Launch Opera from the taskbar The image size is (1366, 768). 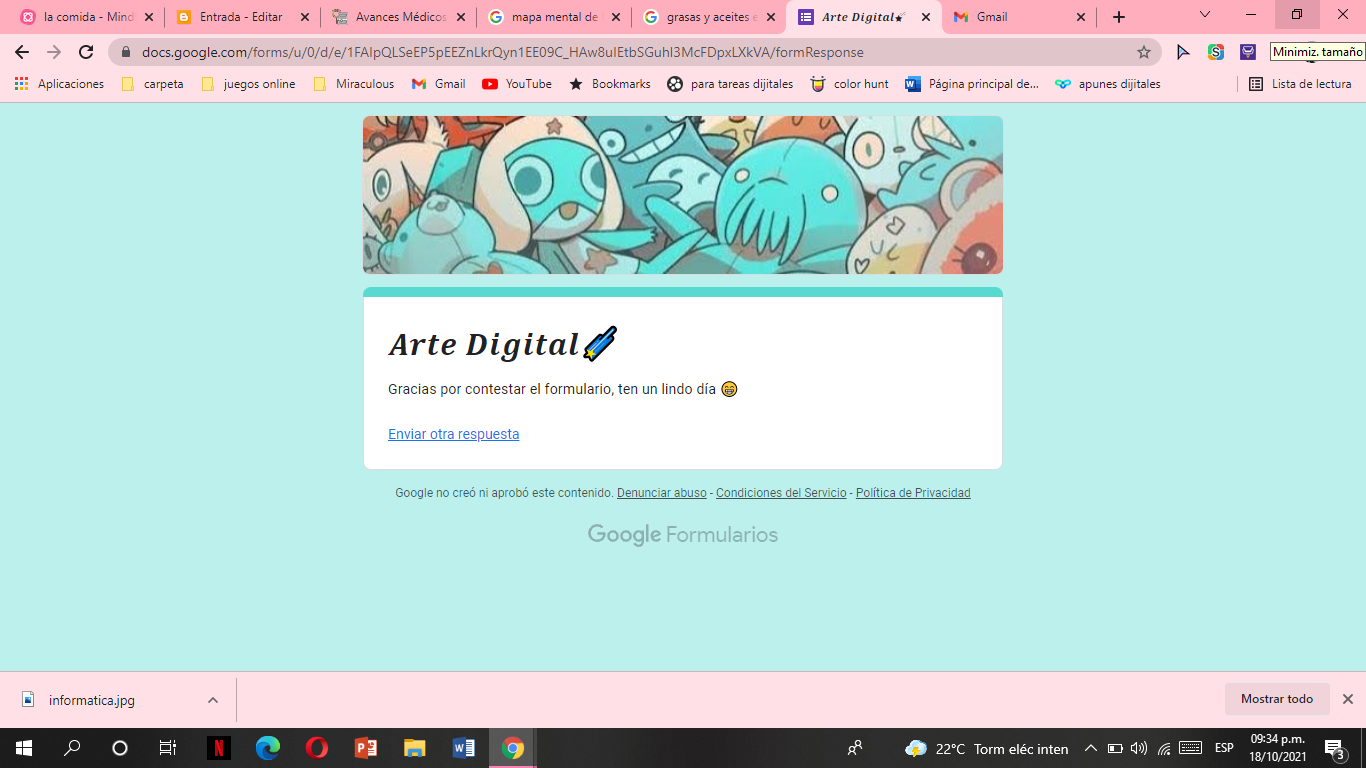coord(317,748)
